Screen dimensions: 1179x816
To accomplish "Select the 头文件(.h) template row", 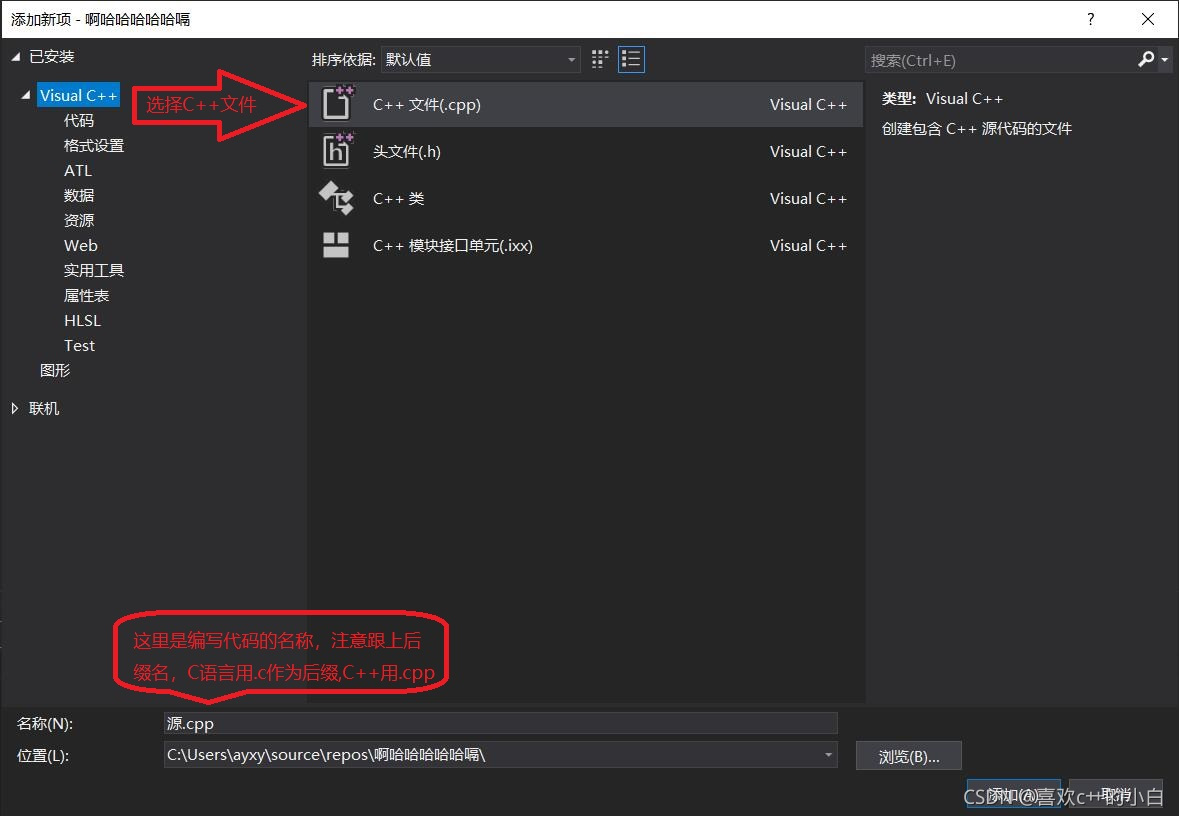I will pyautogui.click(x=585, y=151).
